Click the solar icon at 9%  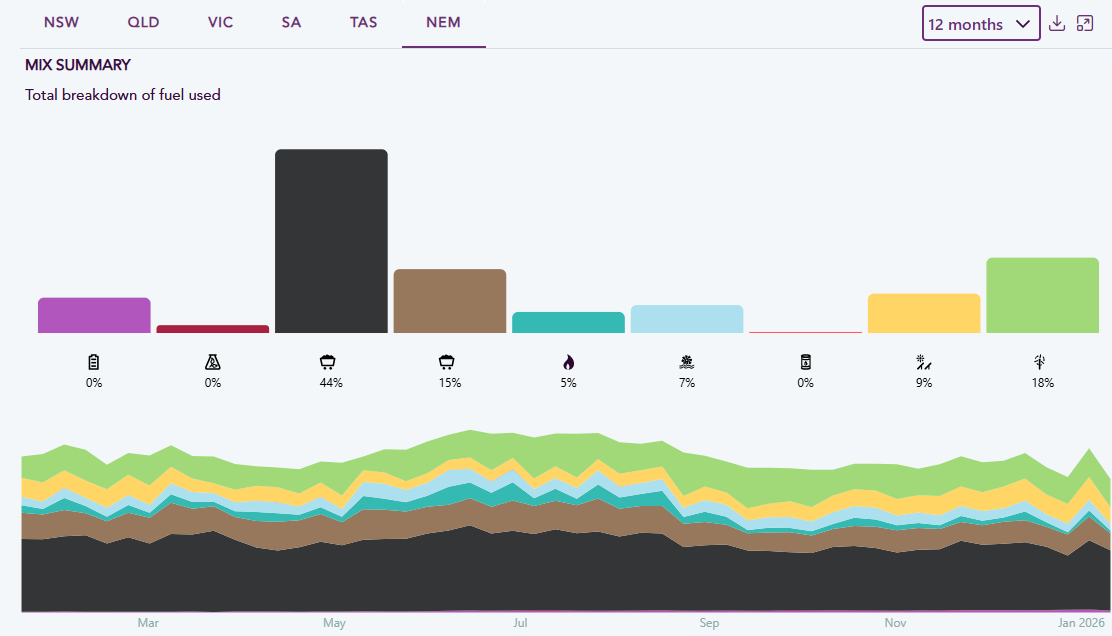click(924, 362)
